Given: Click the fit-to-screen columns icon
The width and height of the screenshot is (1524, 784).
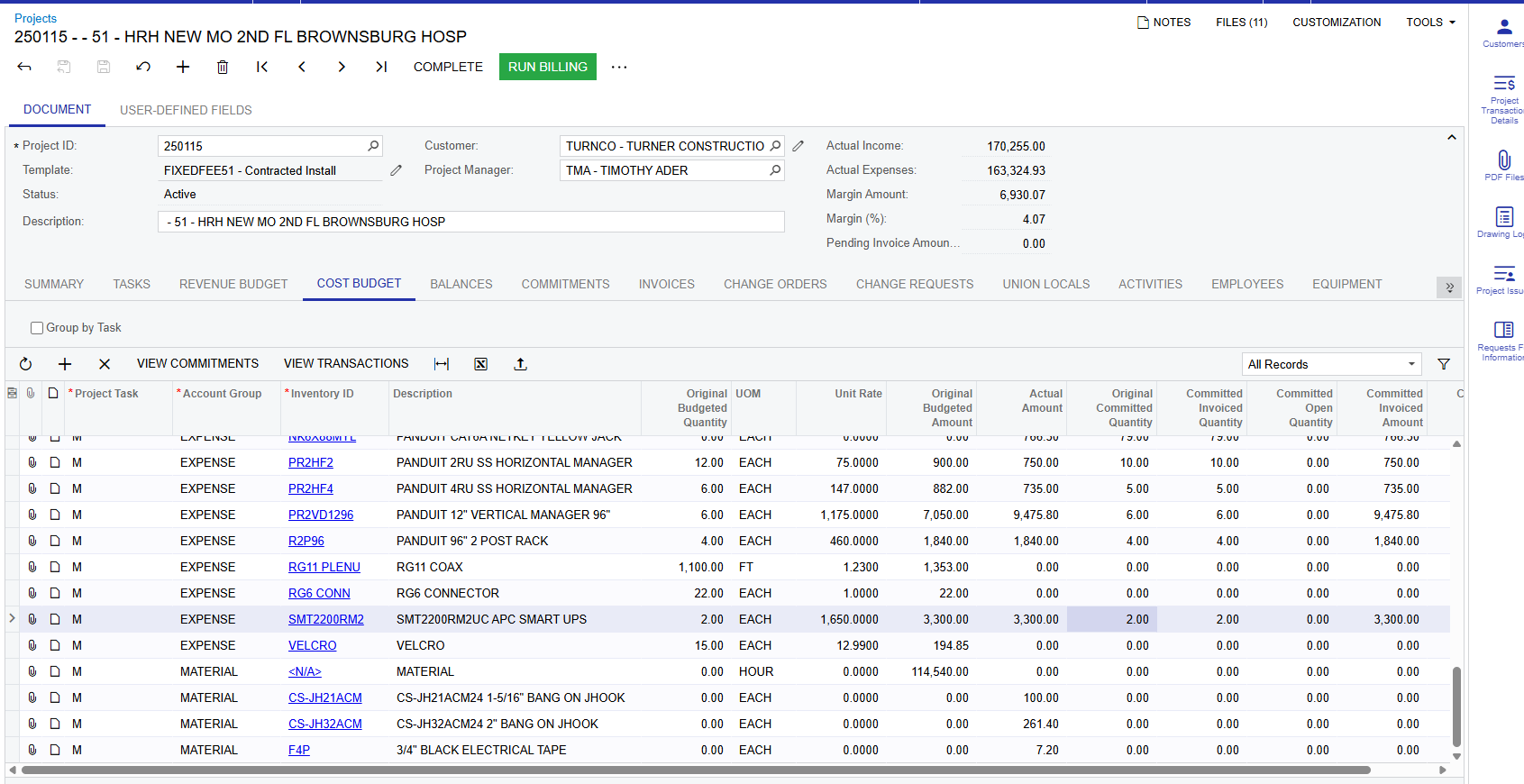Looking at the screenshot, I should pyautogui.click(x=442, y=364).
